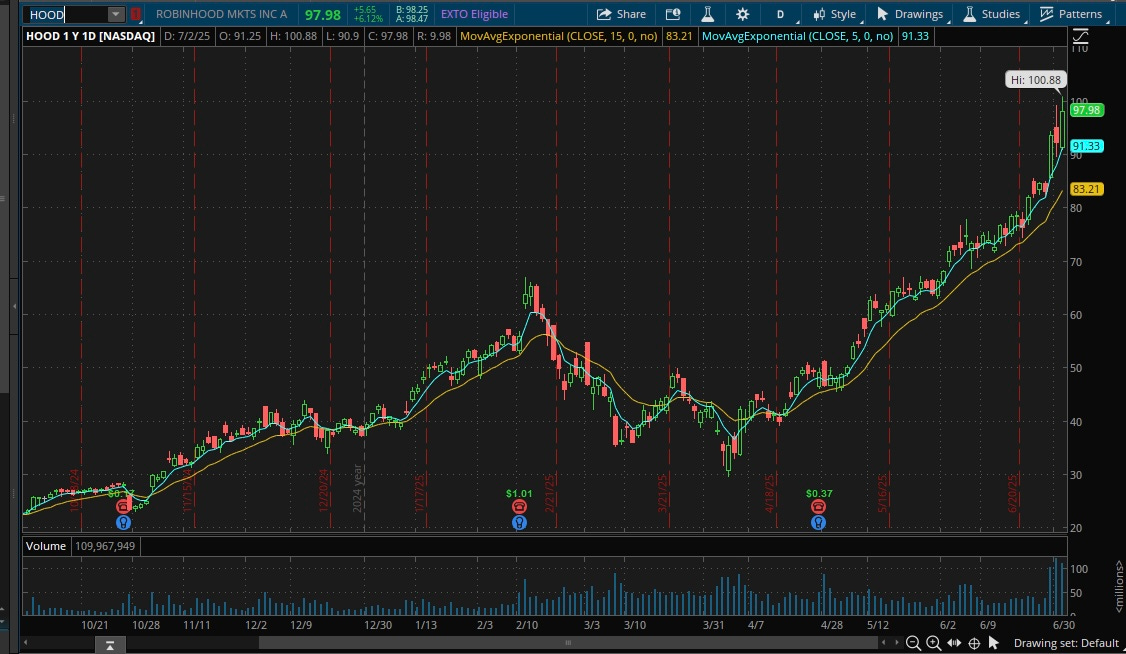Click the yellow 83.21 EMA price tag
Image resolution: width=1126 pixels, height=654 pixels.
pos(1086,190)
